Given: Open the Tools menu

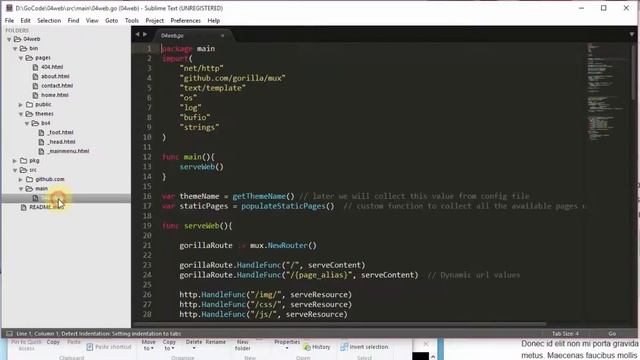Looking at the screenshot, I should [x=132, y=20].
